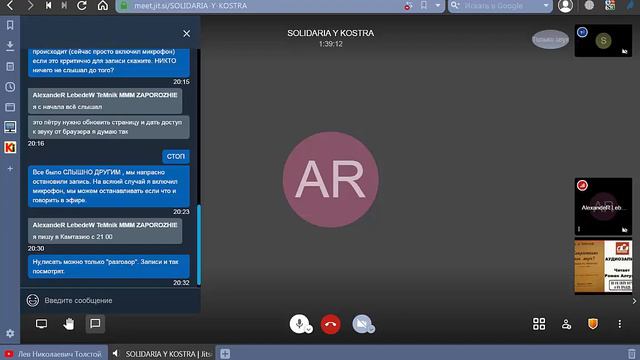The height and width of the screenshot is (360, 640).
Task: Open browser settings gear in sidebar
Action: click(10, 333)
